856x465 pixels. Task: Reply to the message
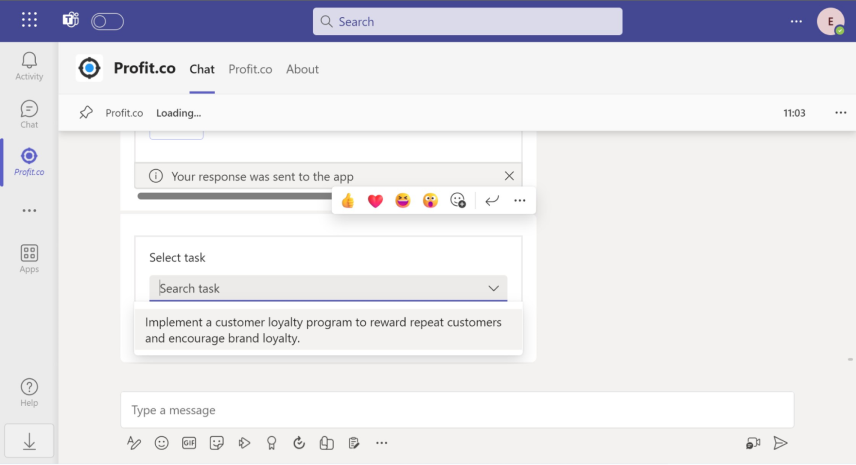pyautogui.click(x=492, y=201)
